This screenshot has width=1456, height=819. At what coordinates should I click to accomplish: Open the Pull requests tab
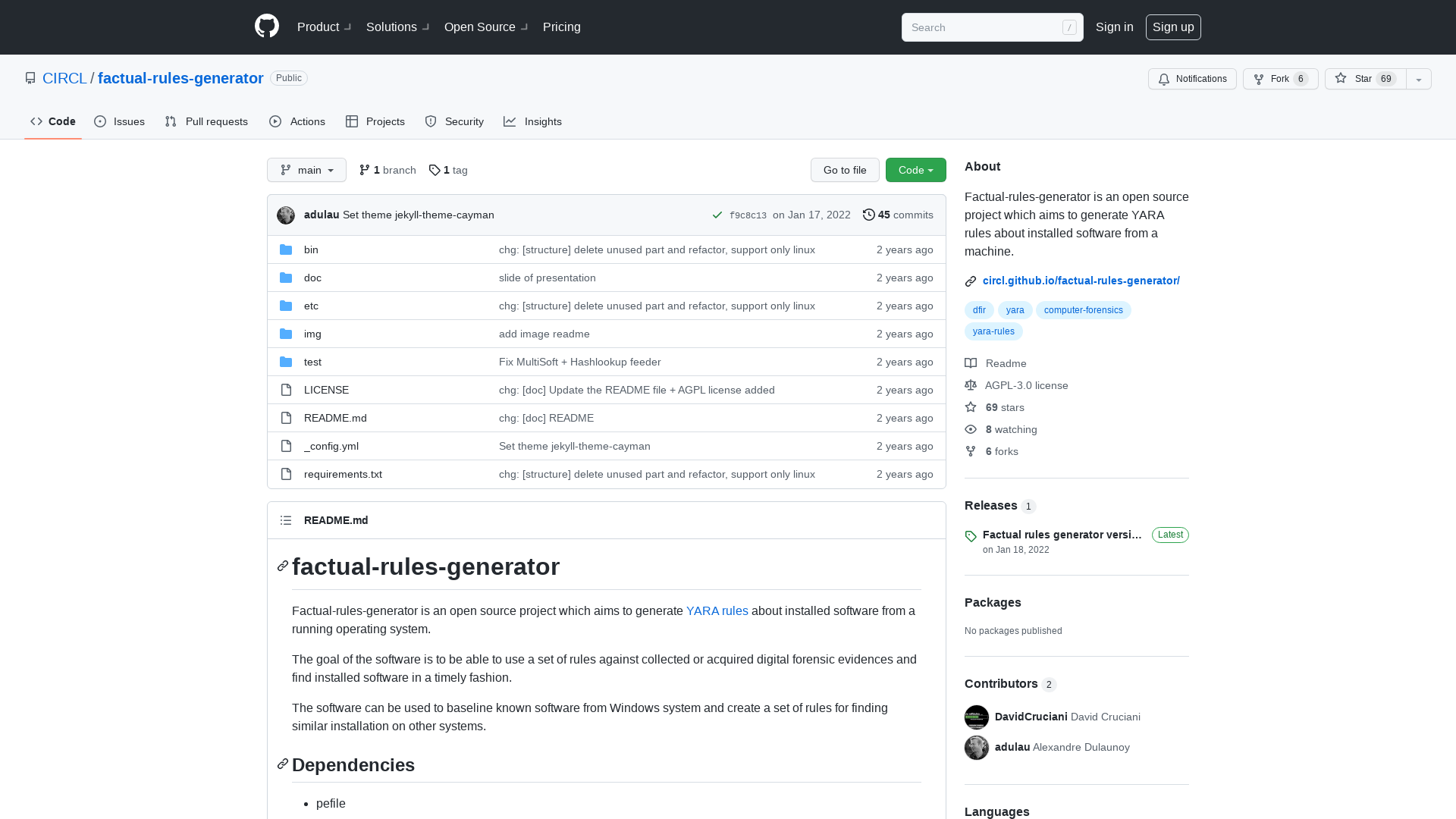click(x=206, y=121)
